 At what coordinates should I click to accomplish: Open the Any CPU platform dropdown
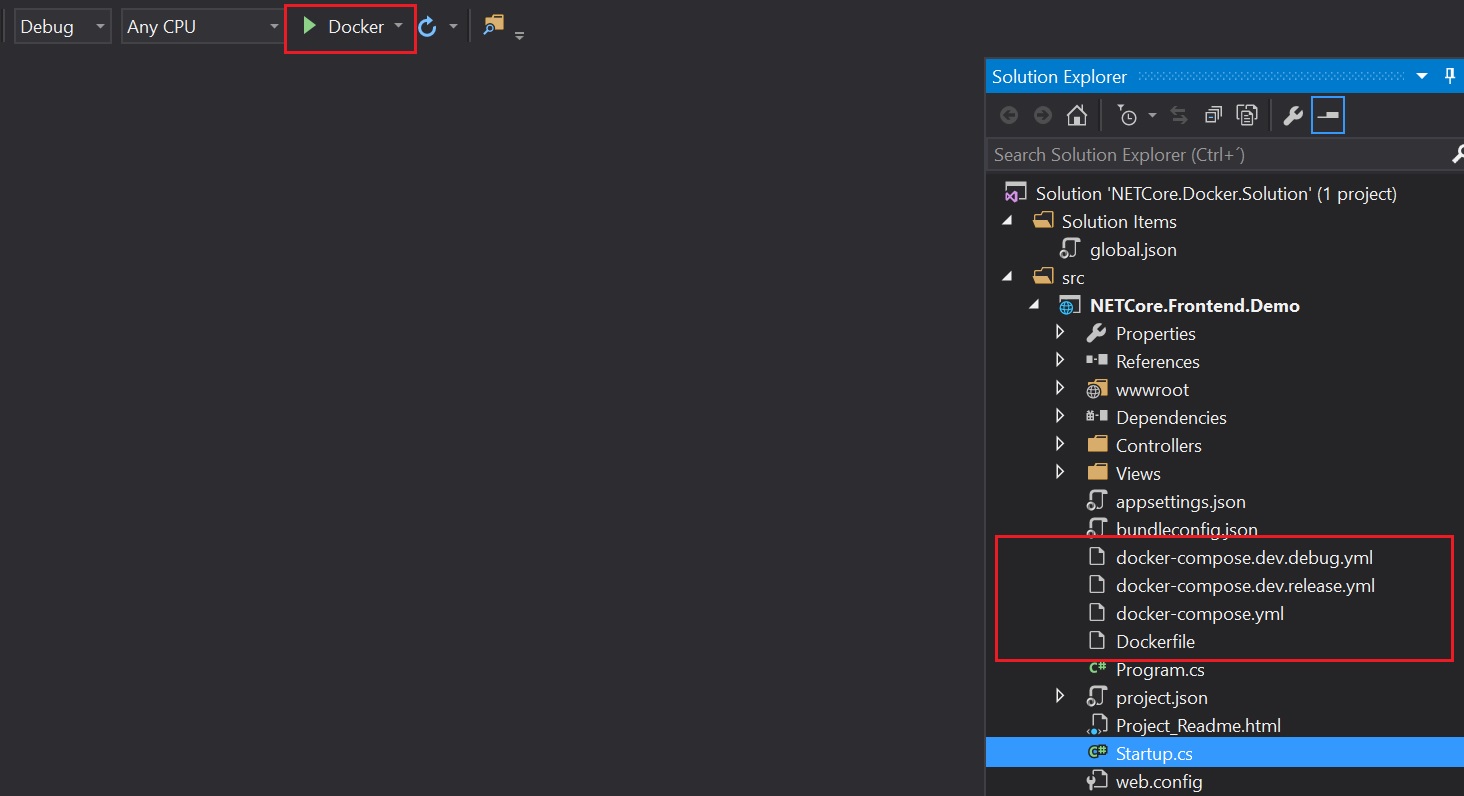273,26
